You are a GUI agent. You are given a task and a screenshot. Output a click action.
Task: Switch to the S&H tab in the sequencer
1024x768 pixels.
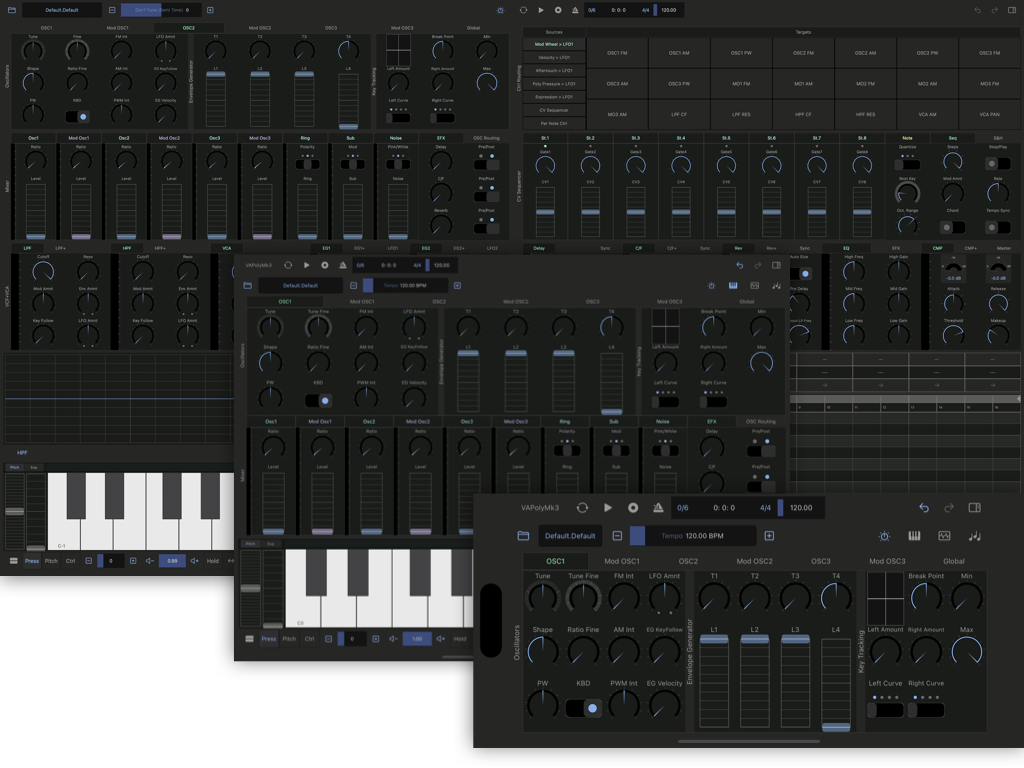coord(997,138)
